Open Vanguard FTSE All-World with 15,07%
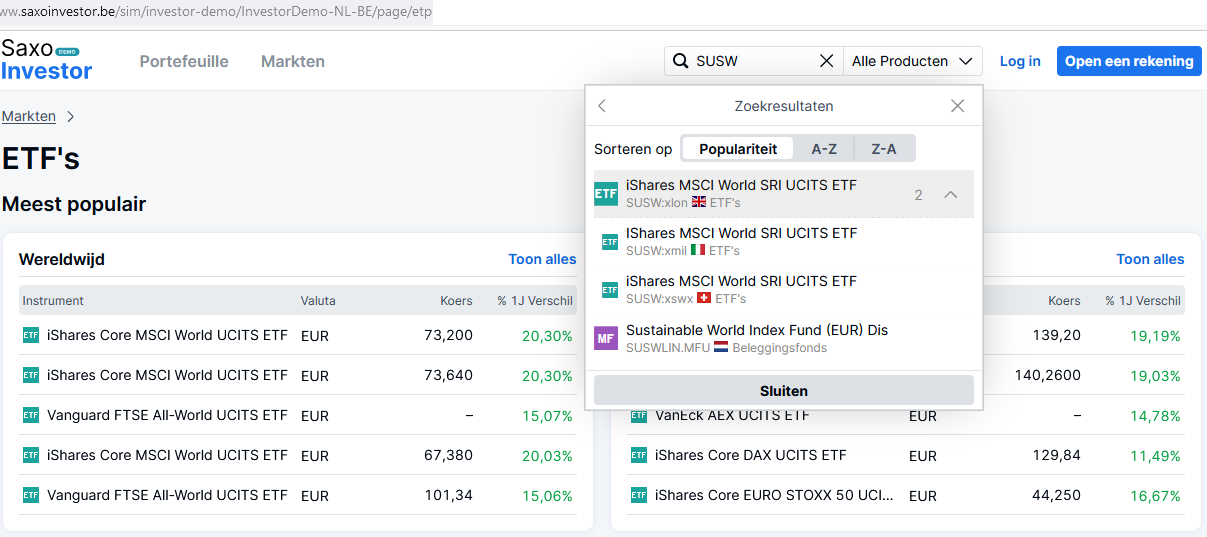Viewport: 1207px width, 537px height. tap(298, 415)
